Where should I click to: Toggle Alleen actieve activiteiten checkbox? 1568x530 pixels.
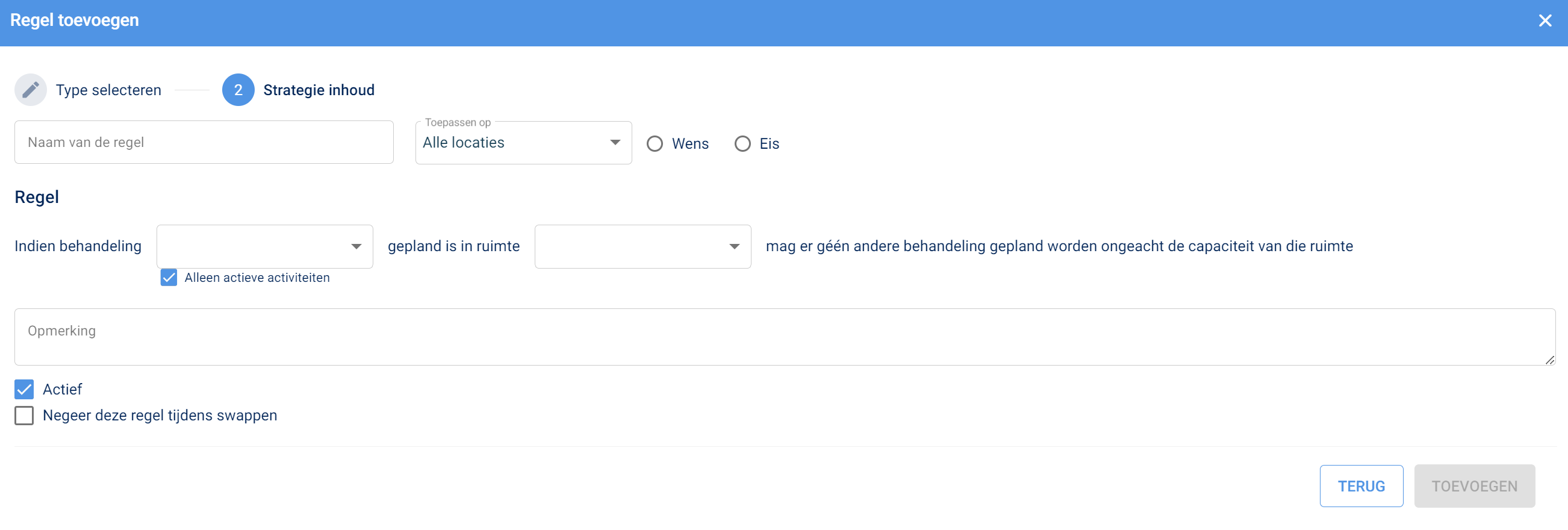pyautogui.click(x=169, y=278)
